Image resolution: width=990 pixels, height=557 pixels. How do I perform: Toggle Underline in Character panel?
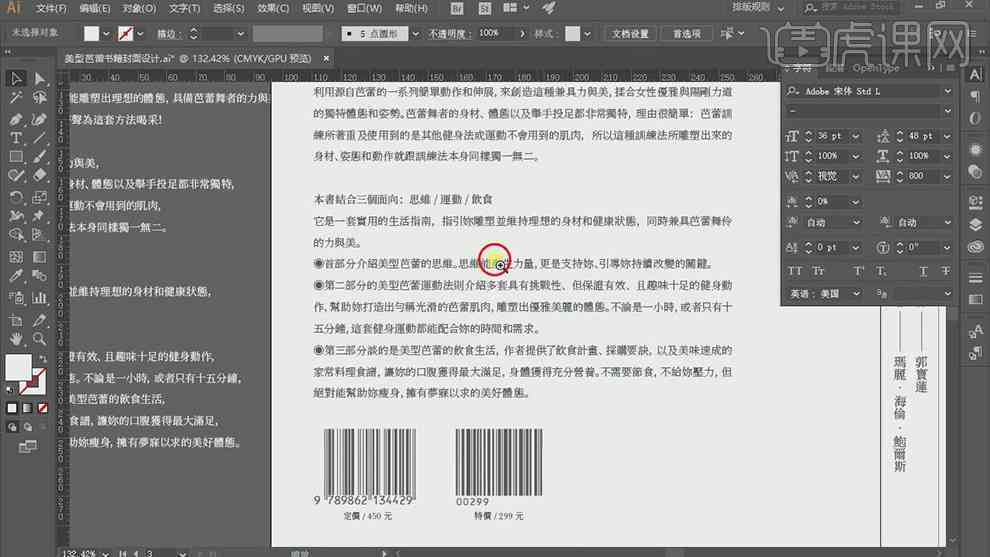923,271
